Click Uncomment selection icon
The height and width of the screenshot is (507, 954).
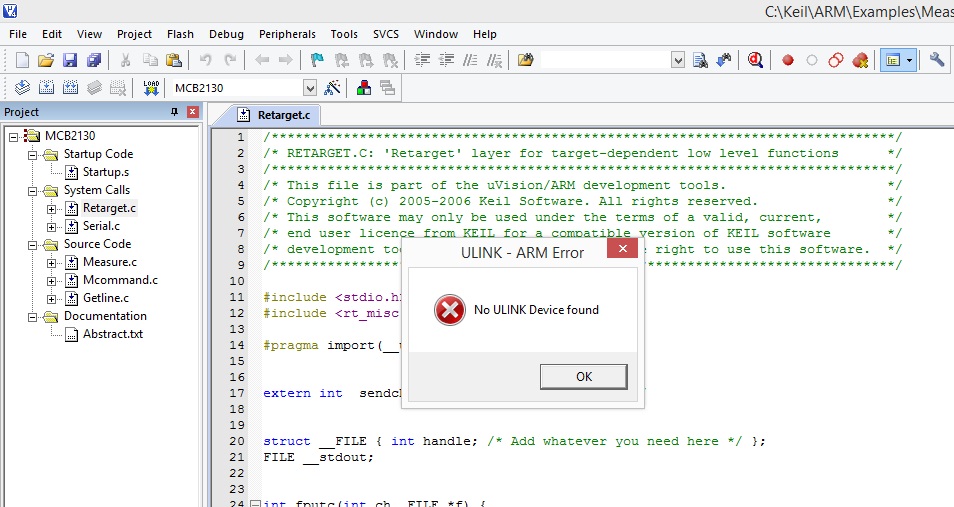(494, 60)
